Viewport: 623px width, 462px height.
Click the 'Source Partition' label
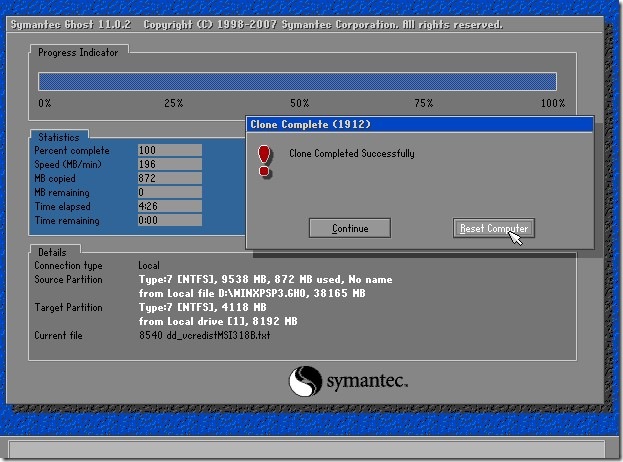68,279
